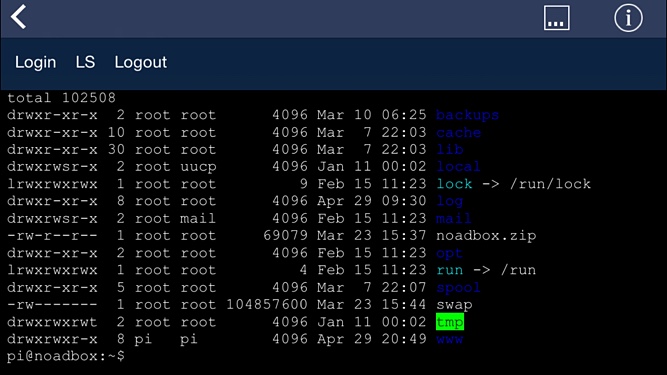Click the lock symlink name
The image size is (667, 375).
point(454,184)
